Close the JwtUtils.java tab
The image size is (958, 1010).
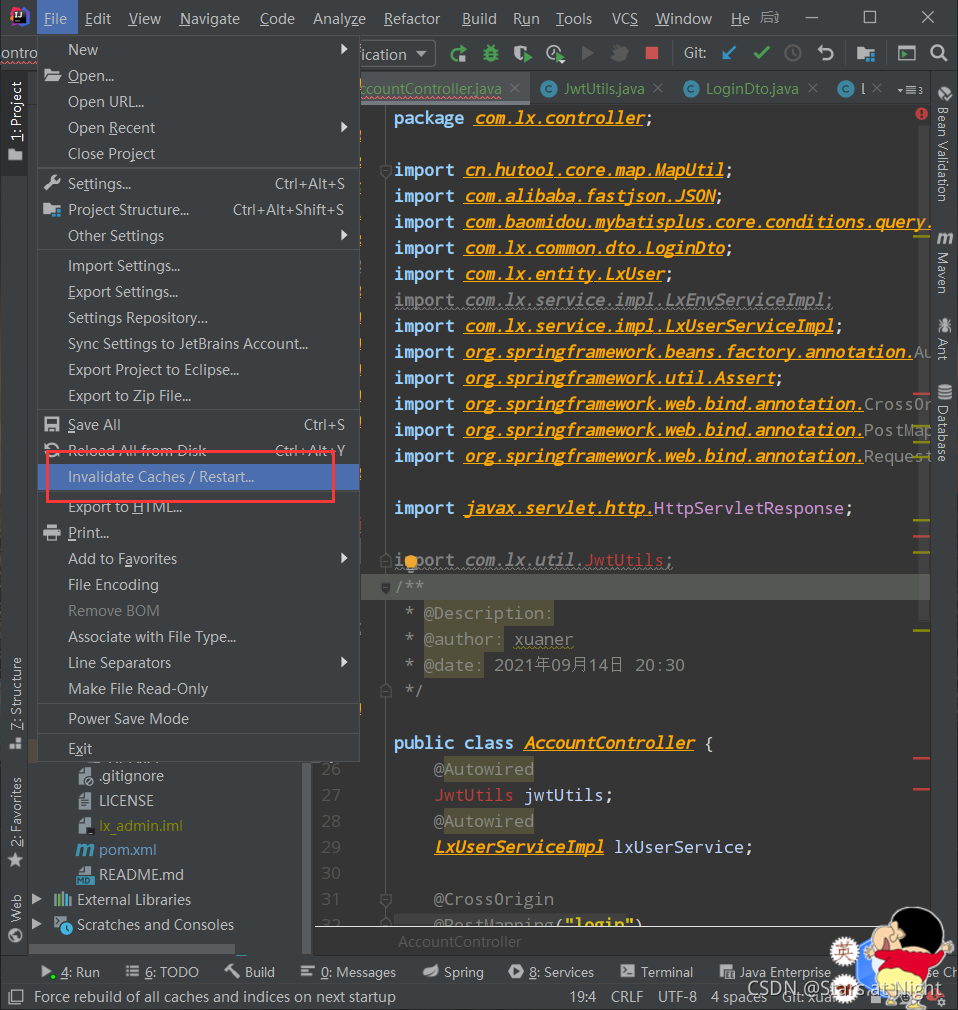pos(657,88)
